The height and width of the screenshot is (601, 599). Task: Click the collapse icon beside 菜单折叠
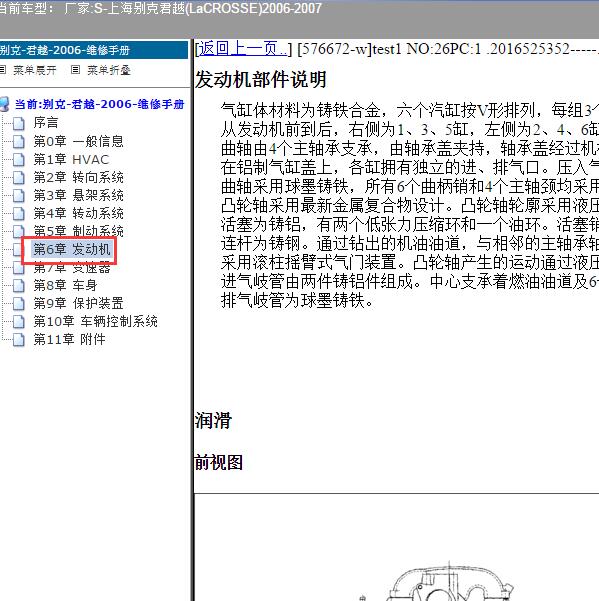[x=75, y=70]
